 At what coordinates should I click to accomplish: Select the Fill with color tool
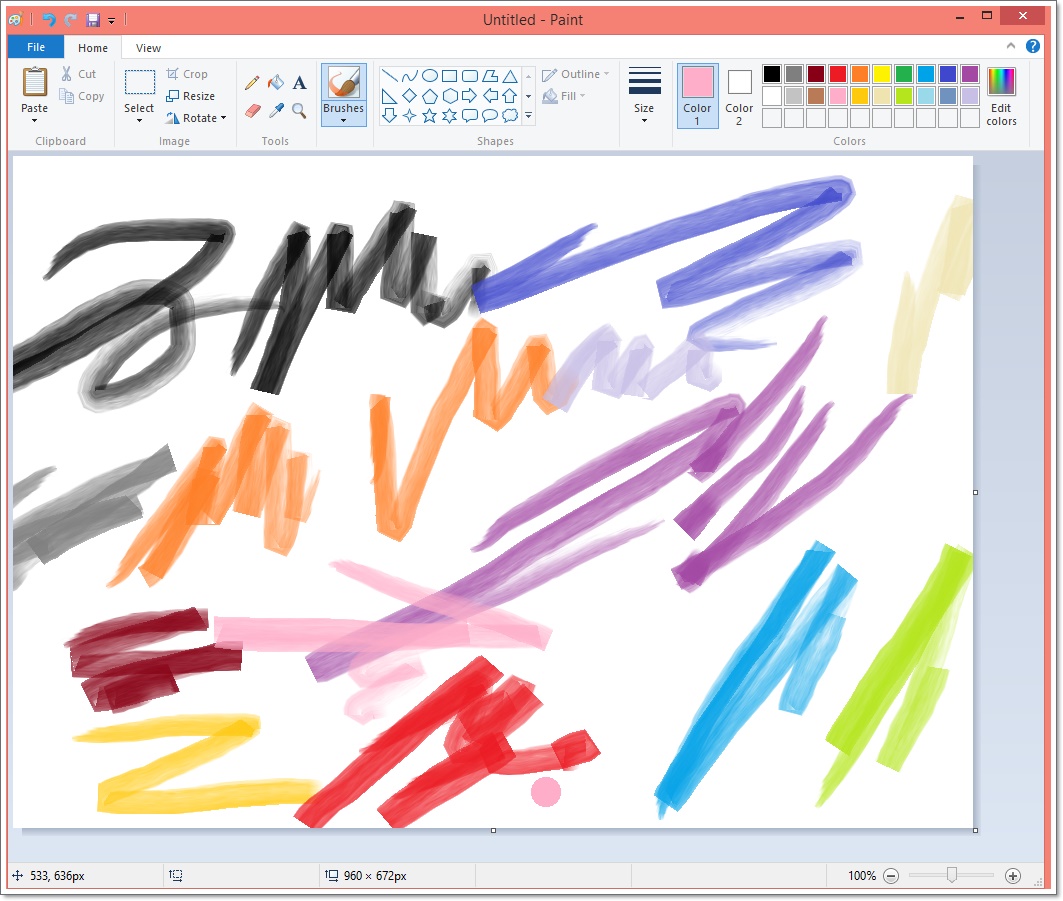tap(274, 82)
